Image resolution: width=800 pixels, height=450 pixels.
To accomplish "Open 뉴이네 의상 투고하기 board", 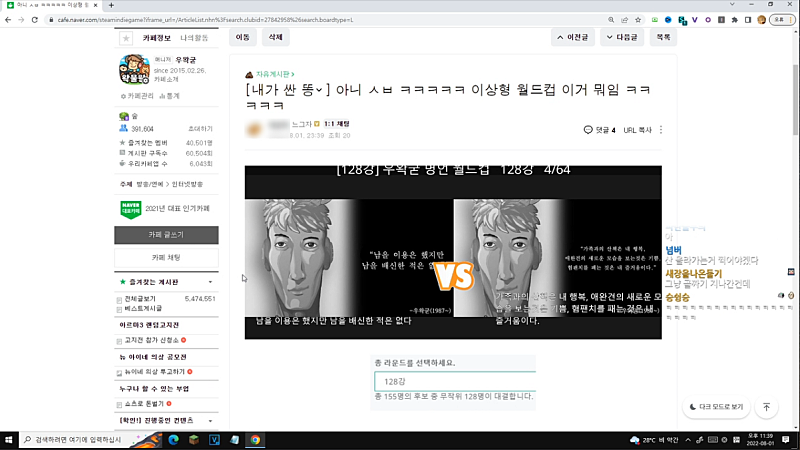I will pyautogui.click(x=155, y=372).
